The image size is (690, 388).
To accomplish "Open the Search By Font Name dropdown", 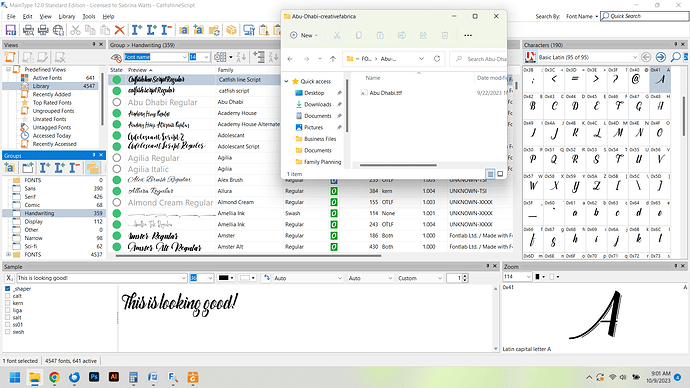I will (582, 16).
